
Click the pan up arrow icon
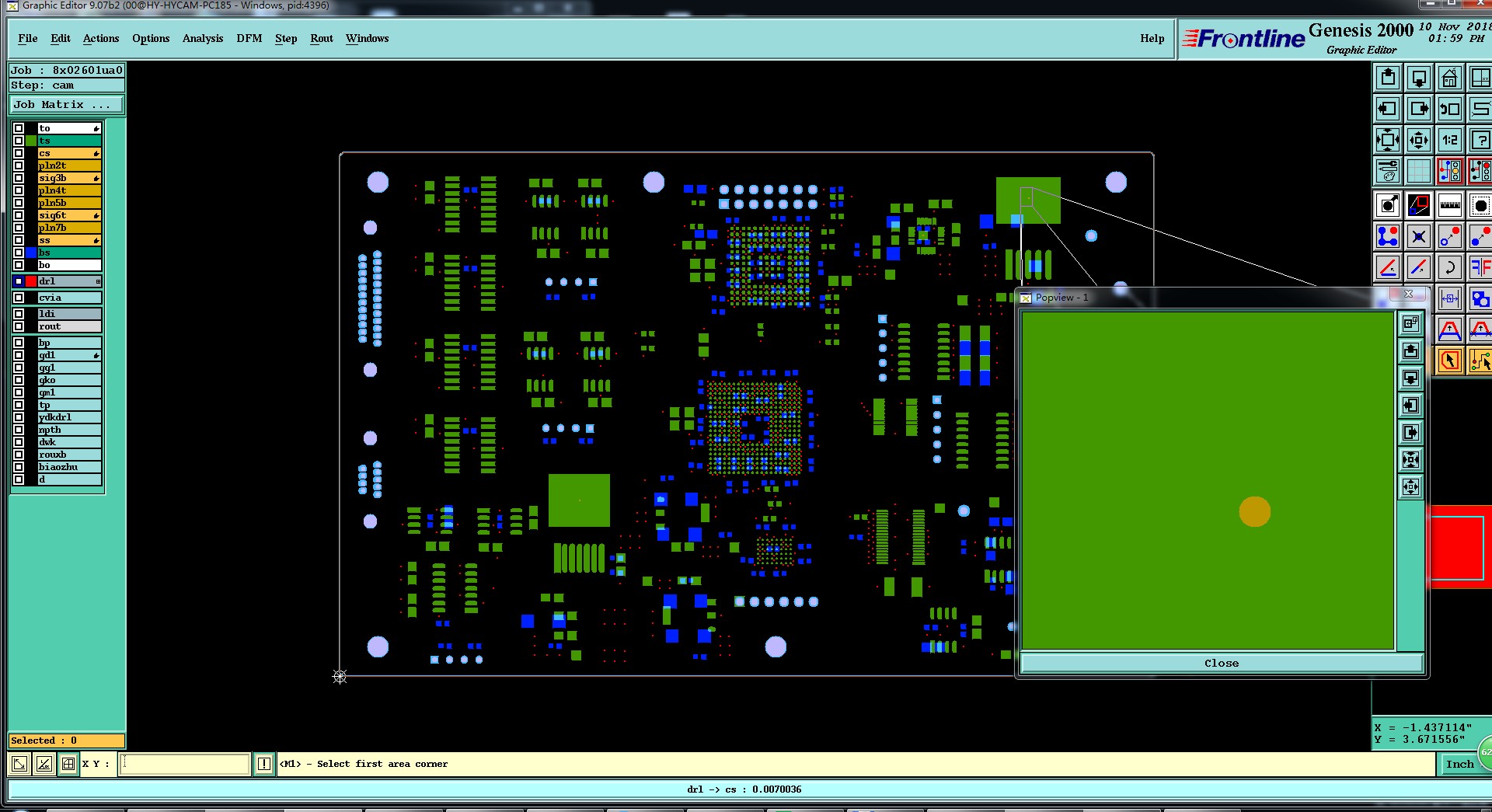[1388, 78]
